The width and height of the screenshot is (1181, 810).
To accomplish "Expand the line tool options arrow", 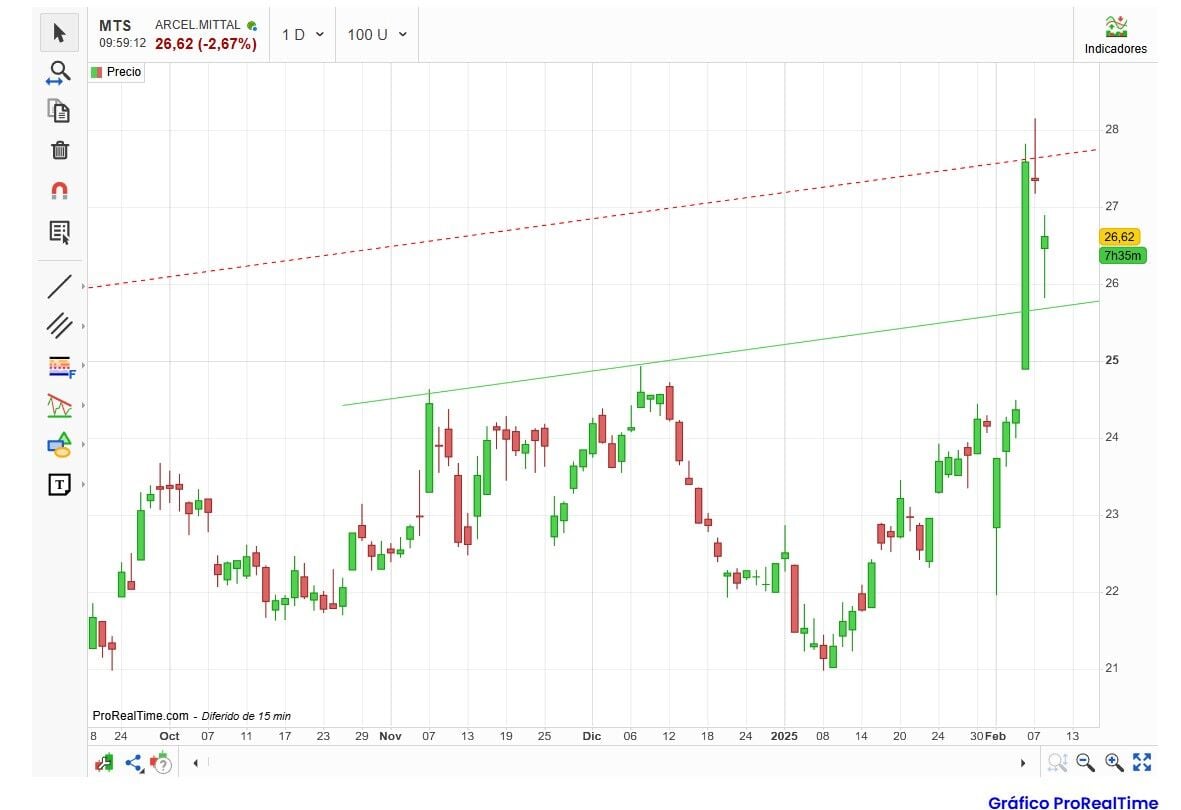I will (83, 286).
